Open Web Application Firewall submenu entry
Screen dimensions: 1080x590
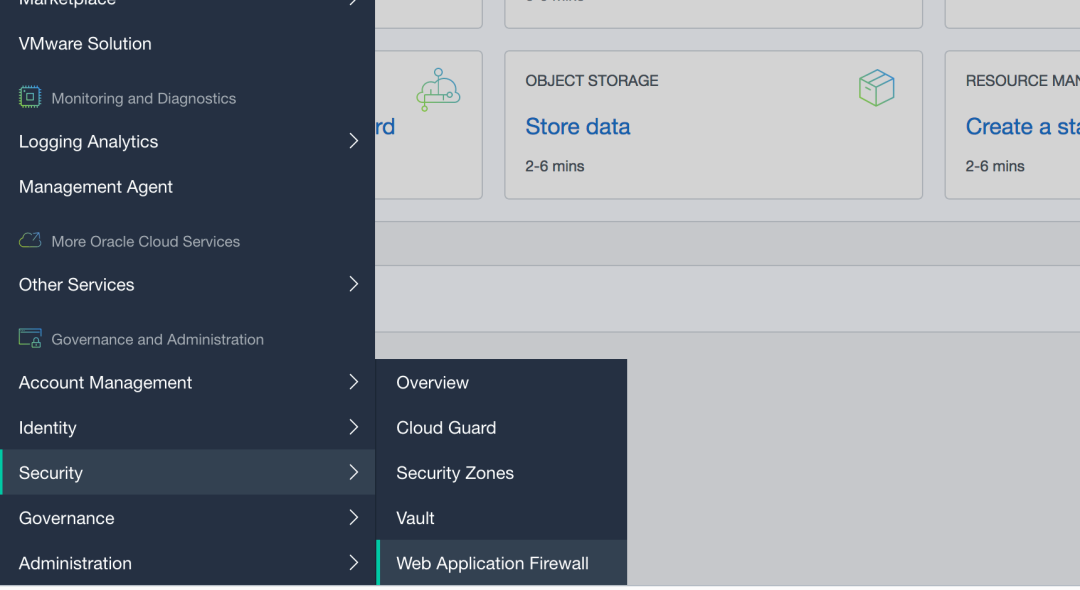(492, 563)
